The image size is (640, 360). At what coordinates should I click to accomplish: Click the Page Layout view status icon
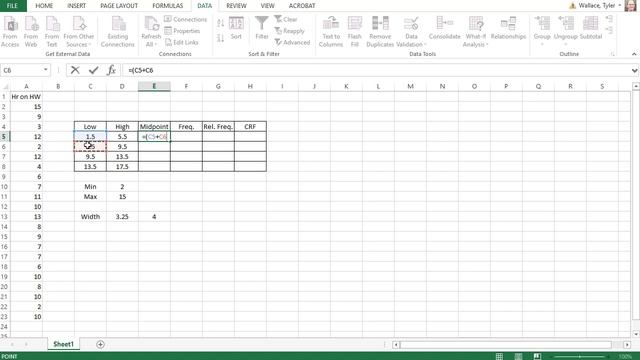[518, 356]
